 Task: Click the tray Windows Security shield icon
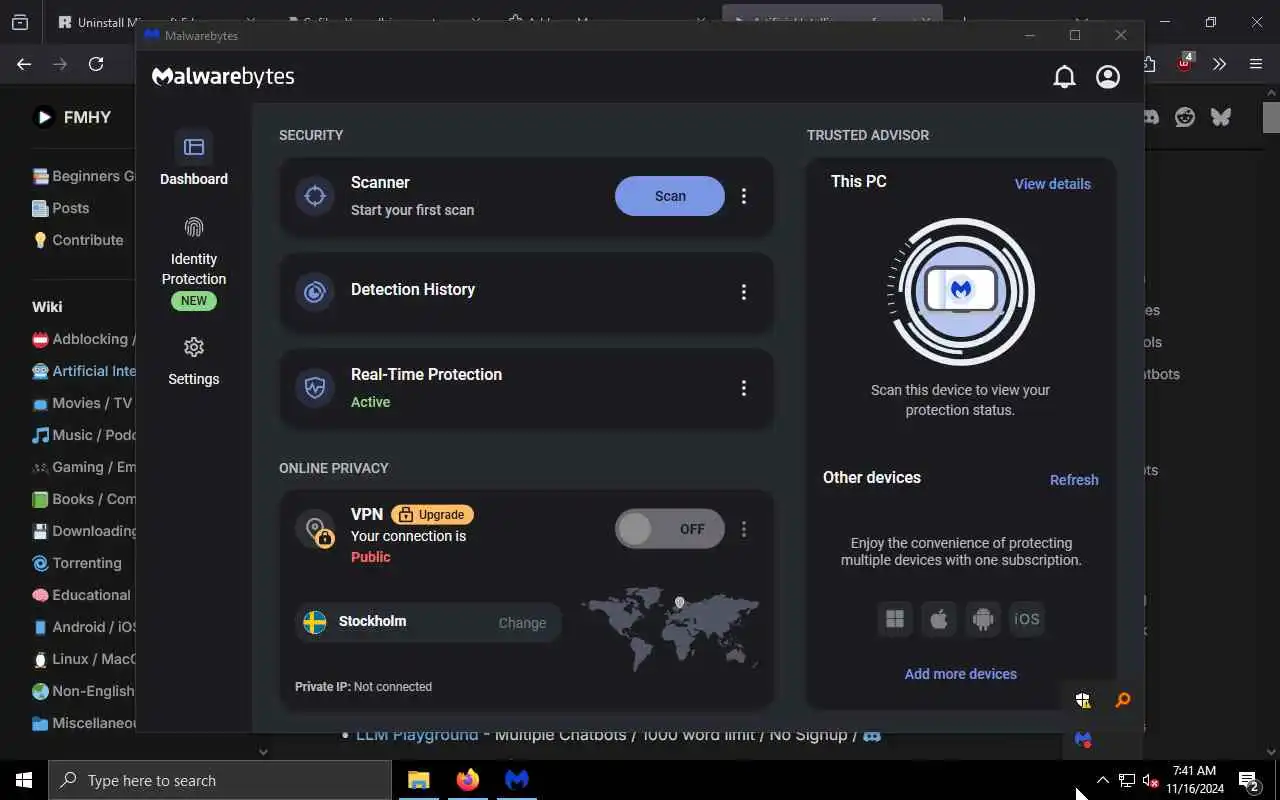pyautogui.click(x=1083, y=700)
